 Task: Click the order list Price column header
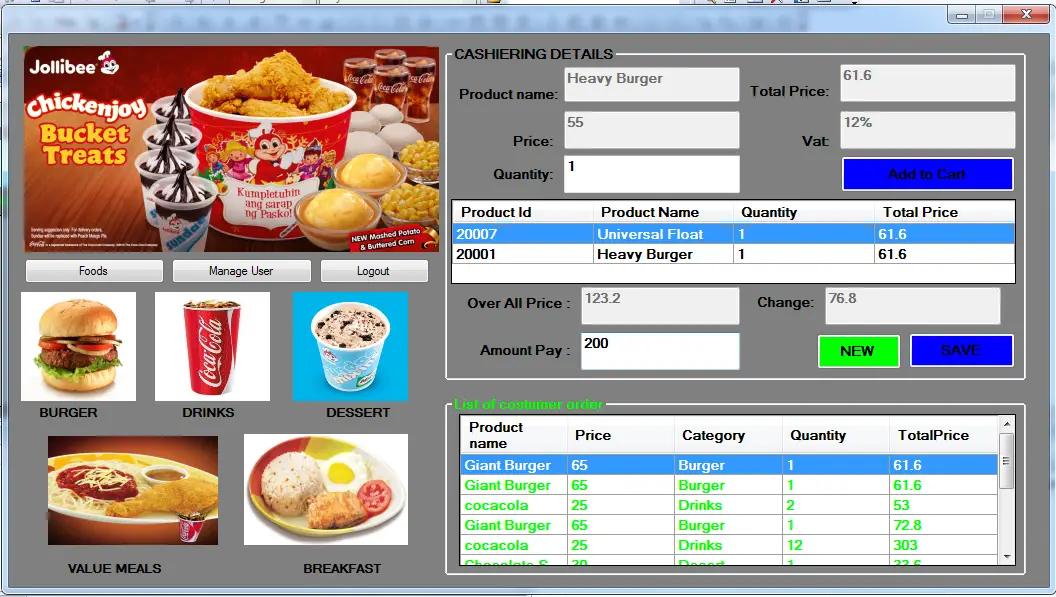(620, 435)
